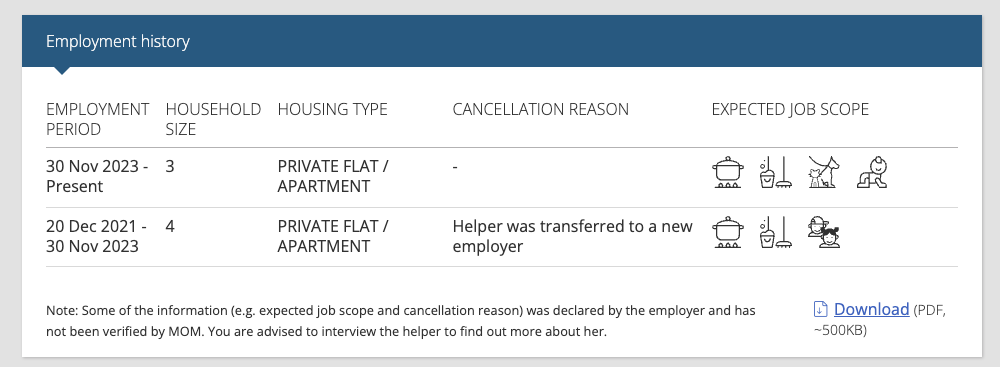Click the PDF file icon beside Download
The height and width of the screenshot is (367, 1000).
click(x=820, y=310)
